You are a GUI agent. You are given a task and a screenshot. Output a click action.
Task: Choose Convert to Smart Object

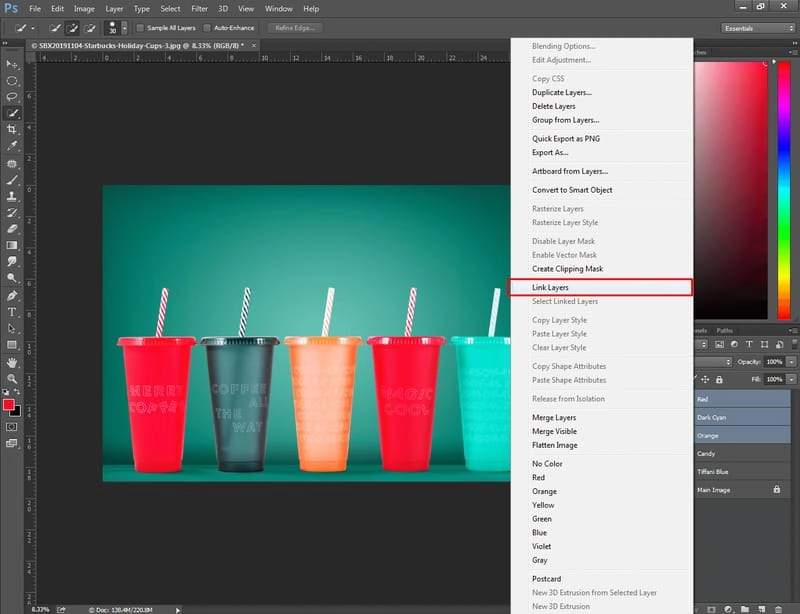(x=572, y=190)
